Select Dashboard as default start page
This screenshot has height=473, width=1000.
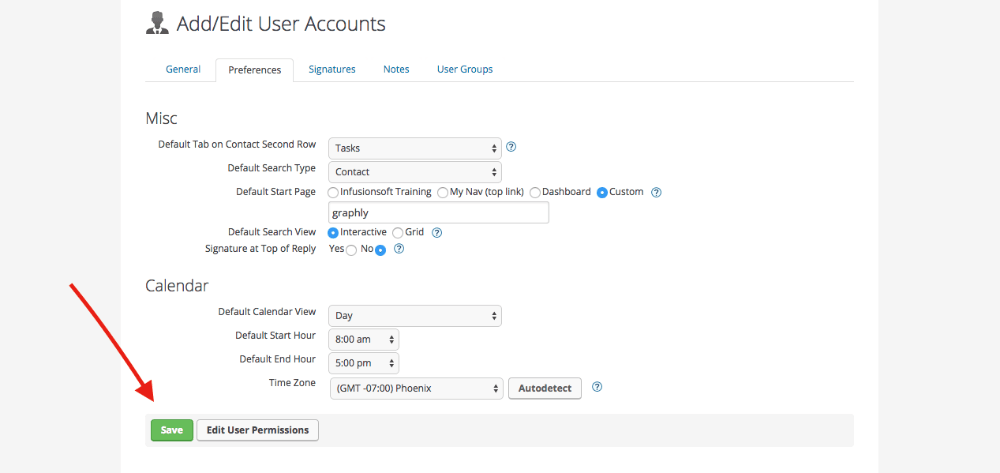[x=535, y=193]
